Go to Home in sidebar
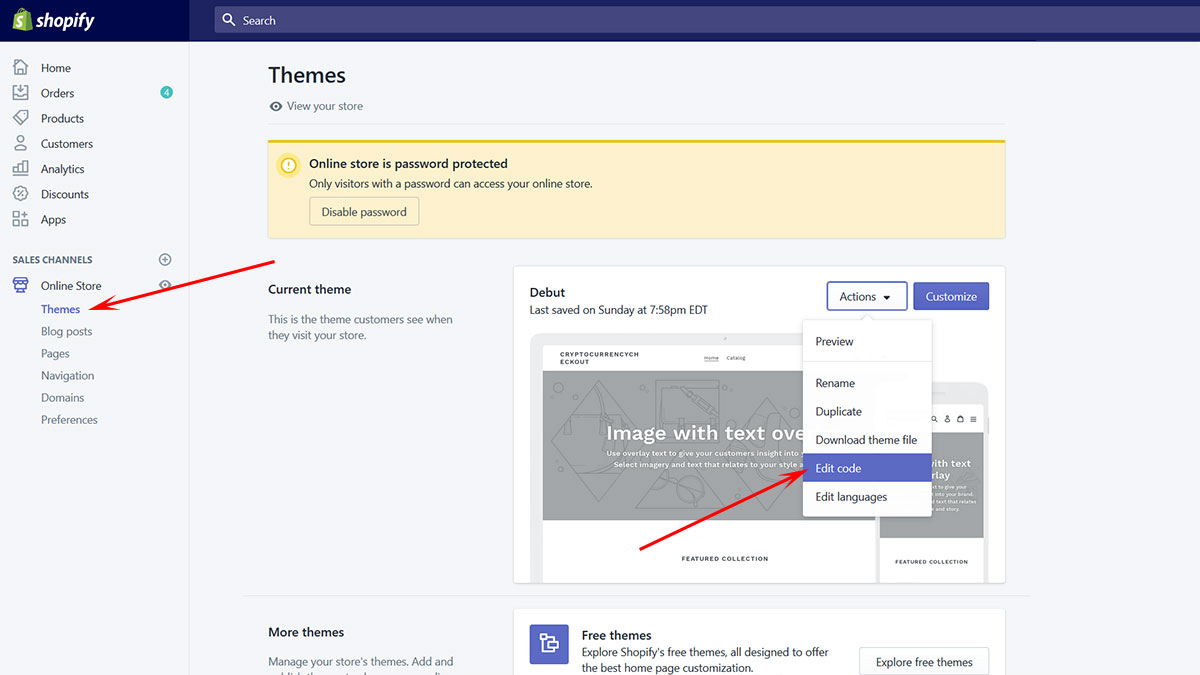The width and height of the screenshot is (1200, 675). point(56,68)
